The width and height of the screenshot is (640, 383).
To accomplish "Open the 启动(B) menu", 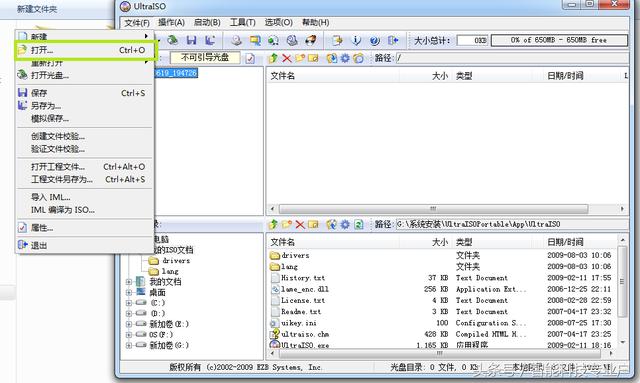I will coord(207,22).
